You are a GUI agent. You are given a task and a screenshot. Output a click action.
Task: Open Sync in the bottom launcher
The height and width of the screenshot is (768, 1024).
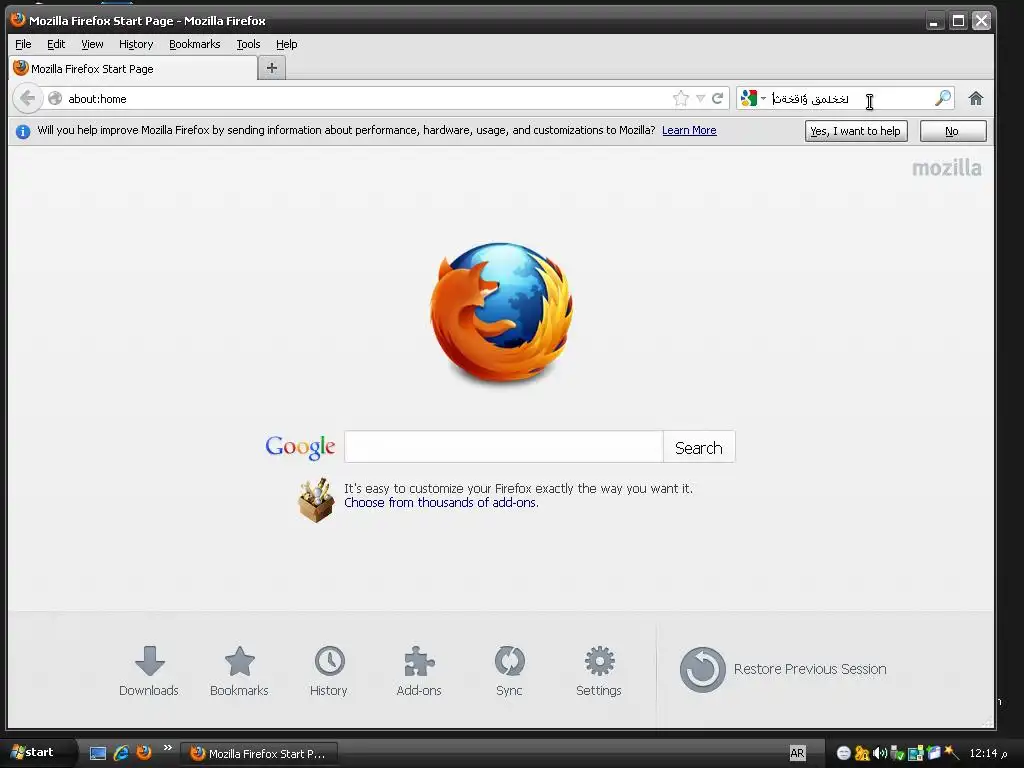point(509,670)
